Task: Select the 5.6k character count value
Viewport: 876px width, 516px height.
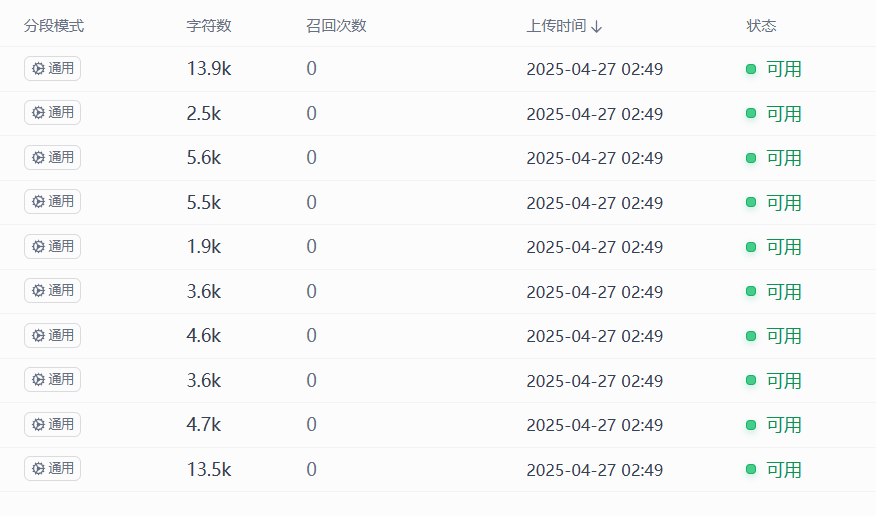Action: (204, 157)
